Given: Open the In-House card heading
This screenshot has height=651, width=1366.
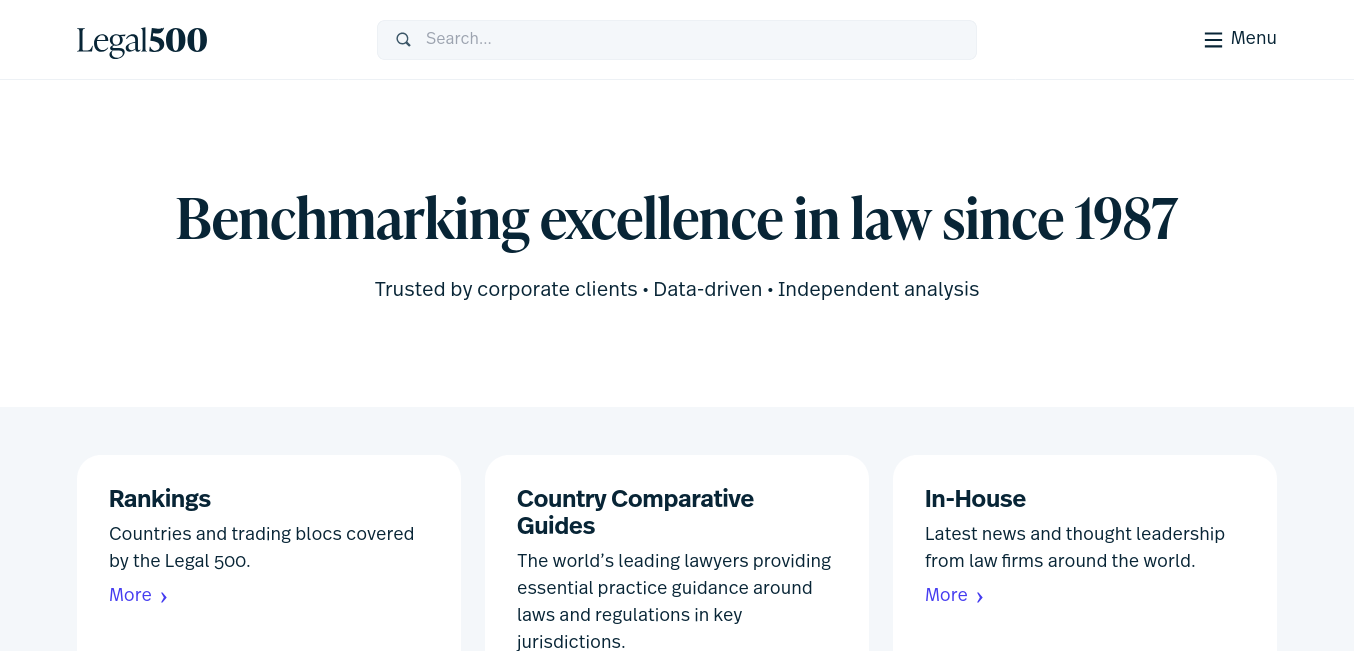Looking at the screenshot, I should coord(975,498).
